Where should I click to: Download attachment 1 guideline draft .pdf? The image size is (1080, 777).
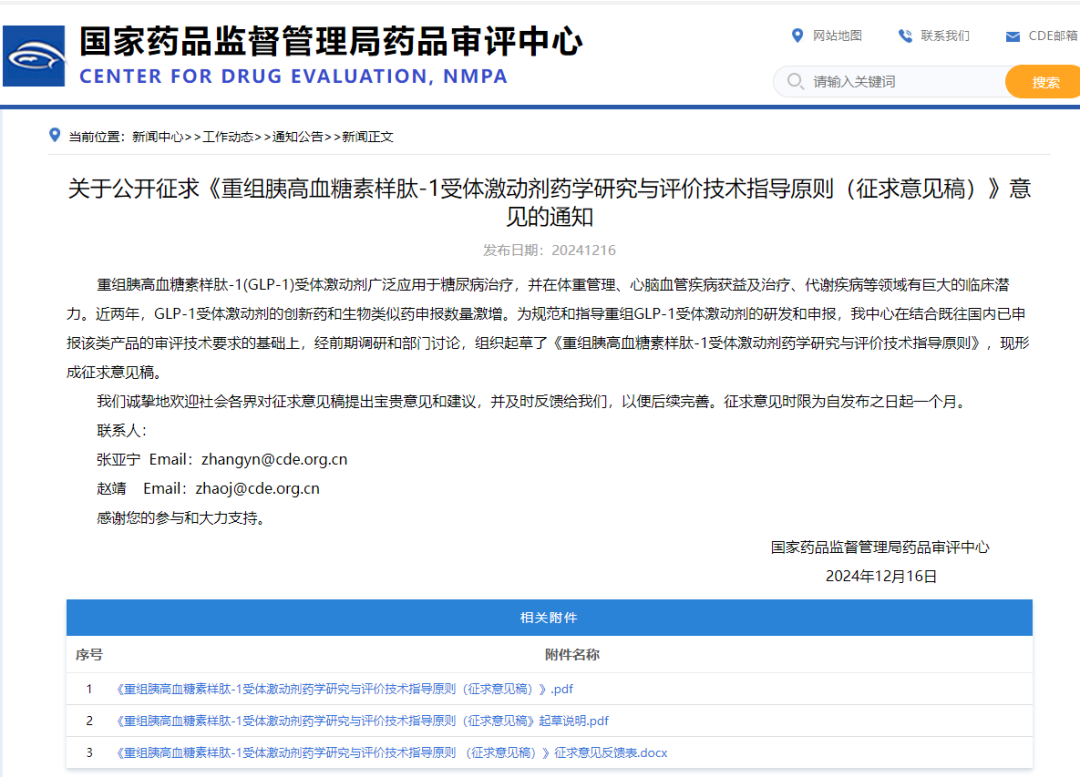tap(345, 689)
